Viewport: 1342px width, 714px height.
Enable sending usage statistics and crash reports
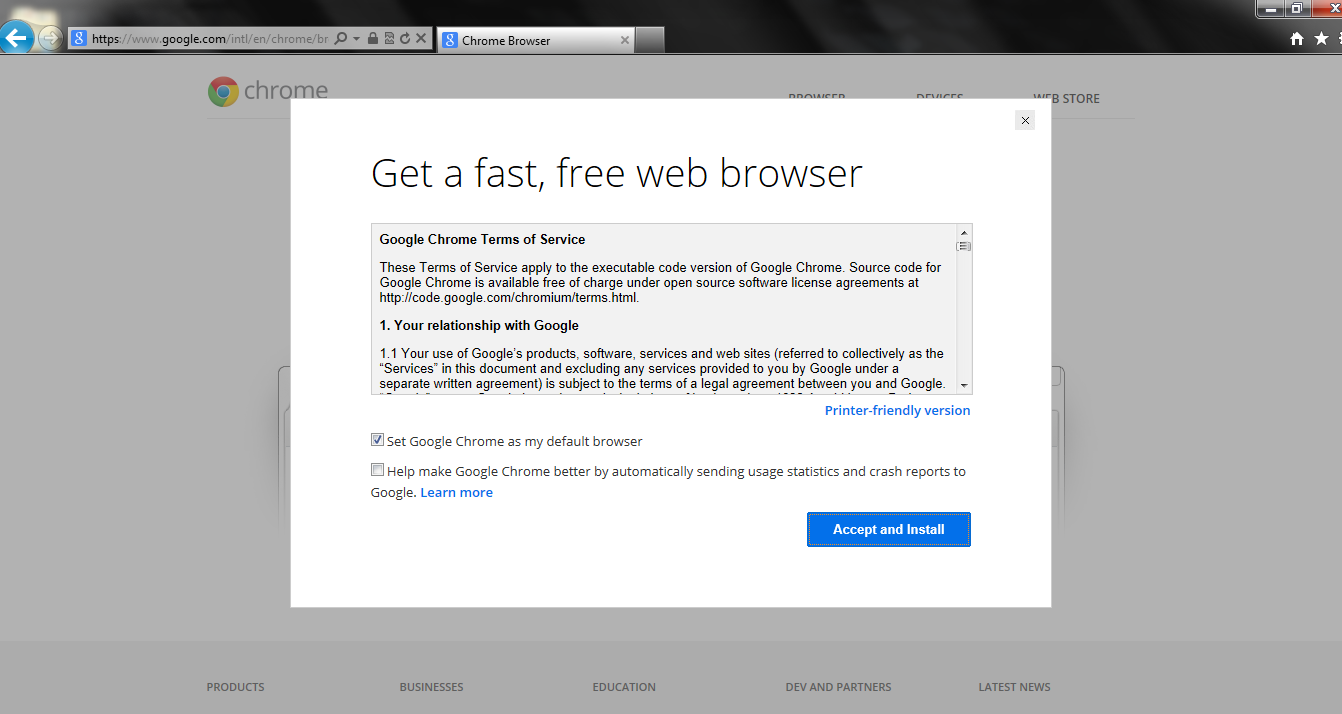pos(377,470)
